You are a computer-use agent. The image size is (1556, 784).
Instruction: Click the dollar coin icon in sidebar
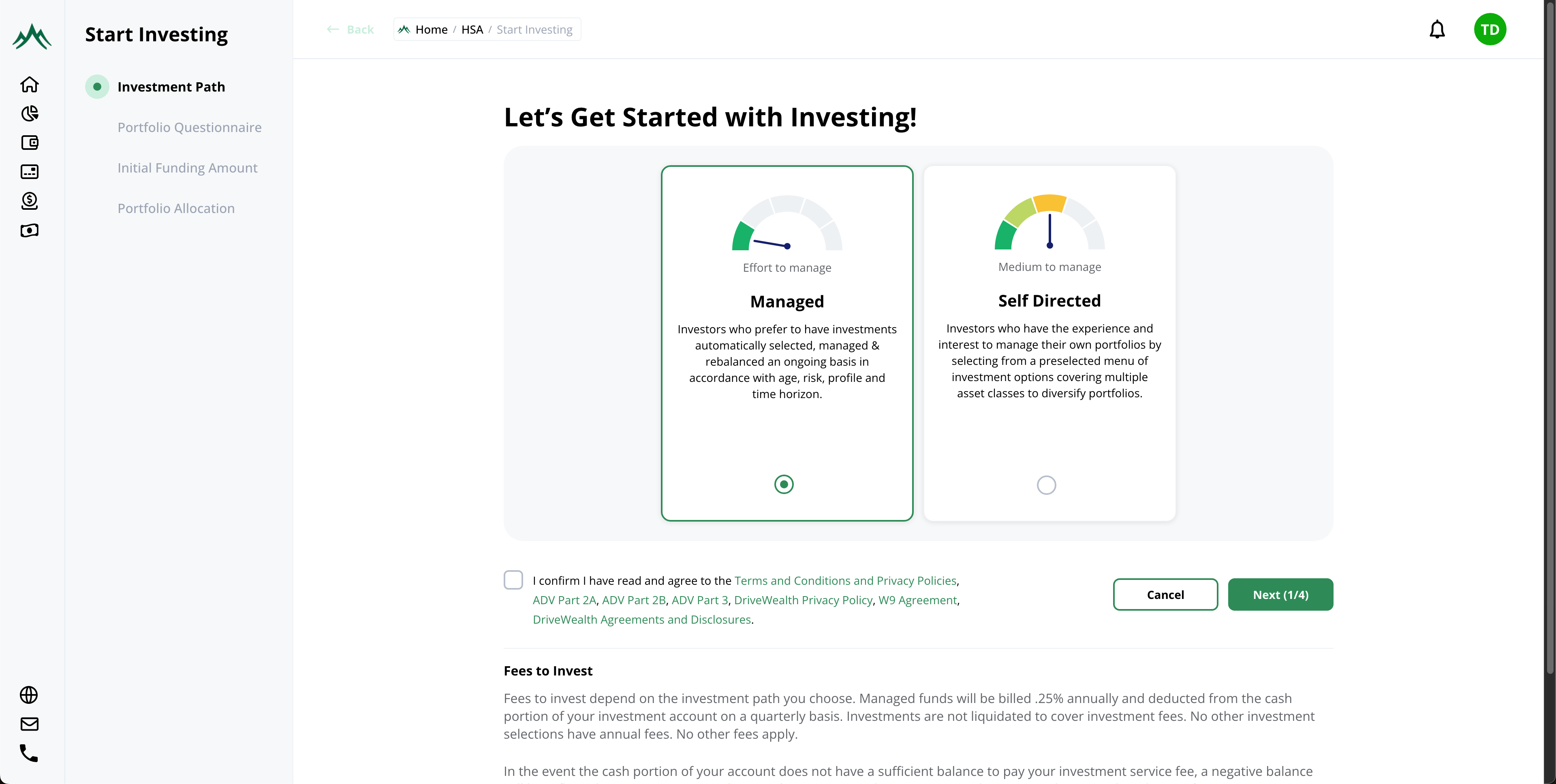click(x=30, y=201)
